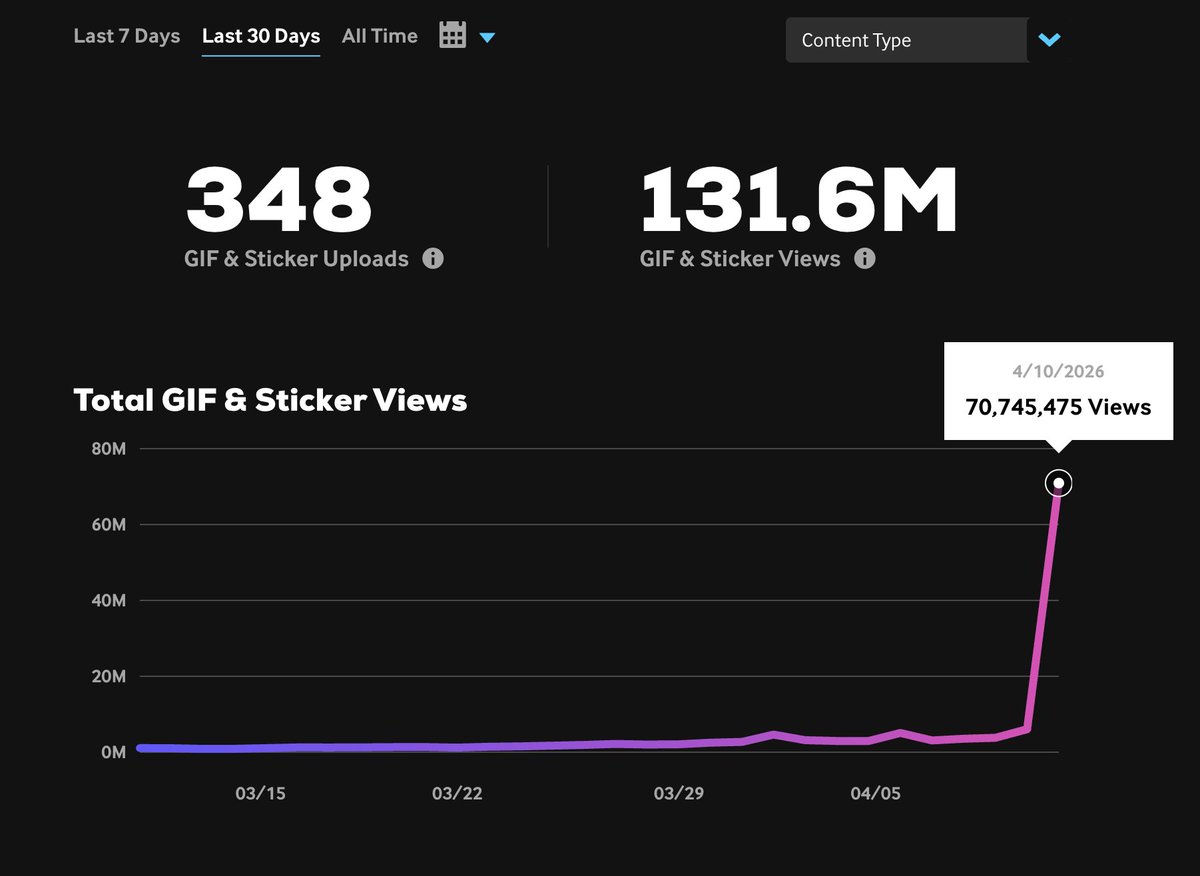This screenshot has height=876, width=1200.
Task: Click the 20M y-axis label
Action: coord(107,677)
